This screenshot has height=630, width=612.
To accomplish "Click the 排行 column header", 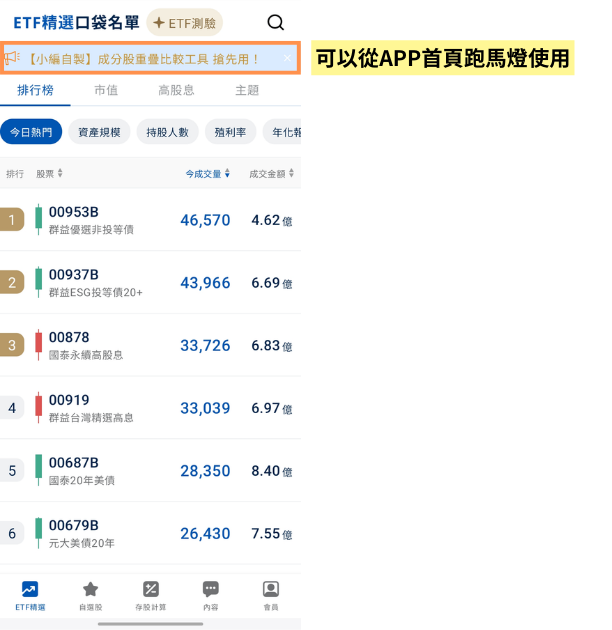I will point(15,174).
